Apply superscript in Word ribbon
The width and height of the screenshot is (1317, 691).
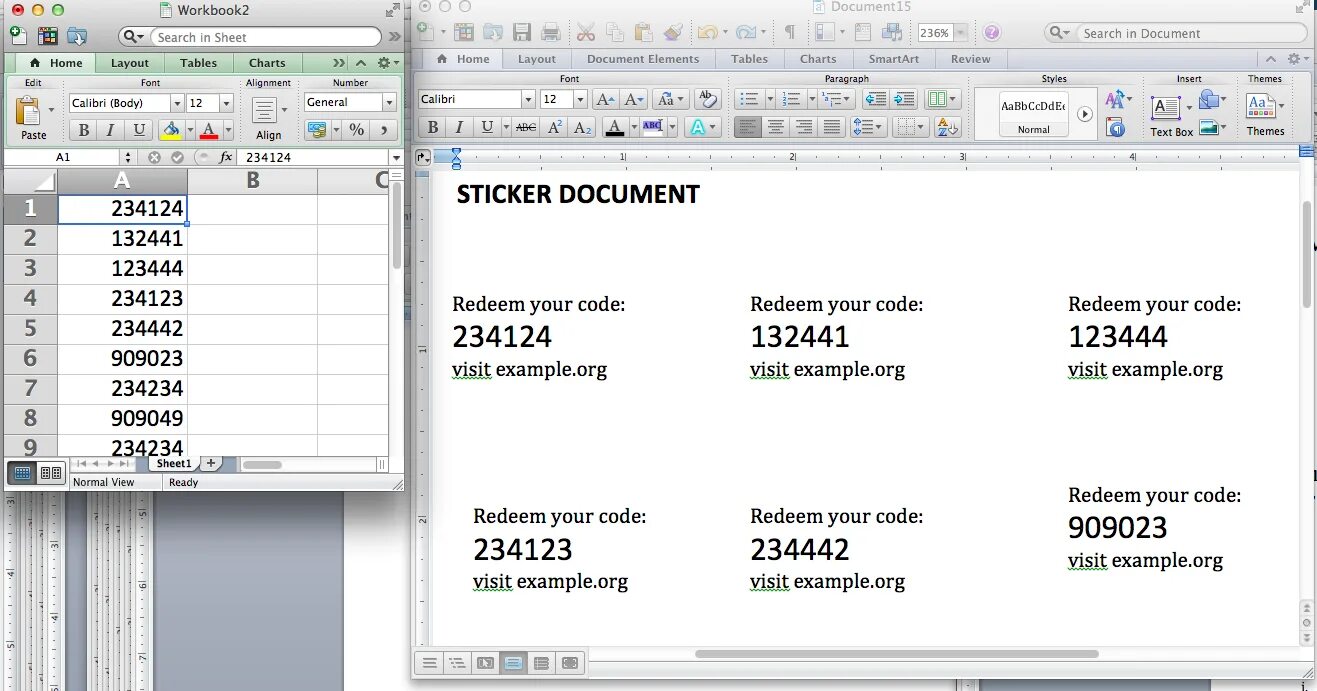[554, 127]
